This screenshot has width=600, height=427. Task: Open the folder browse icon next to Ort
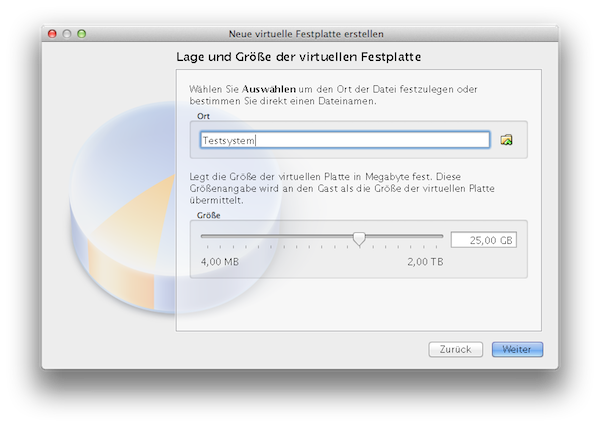tap(506, 140)
